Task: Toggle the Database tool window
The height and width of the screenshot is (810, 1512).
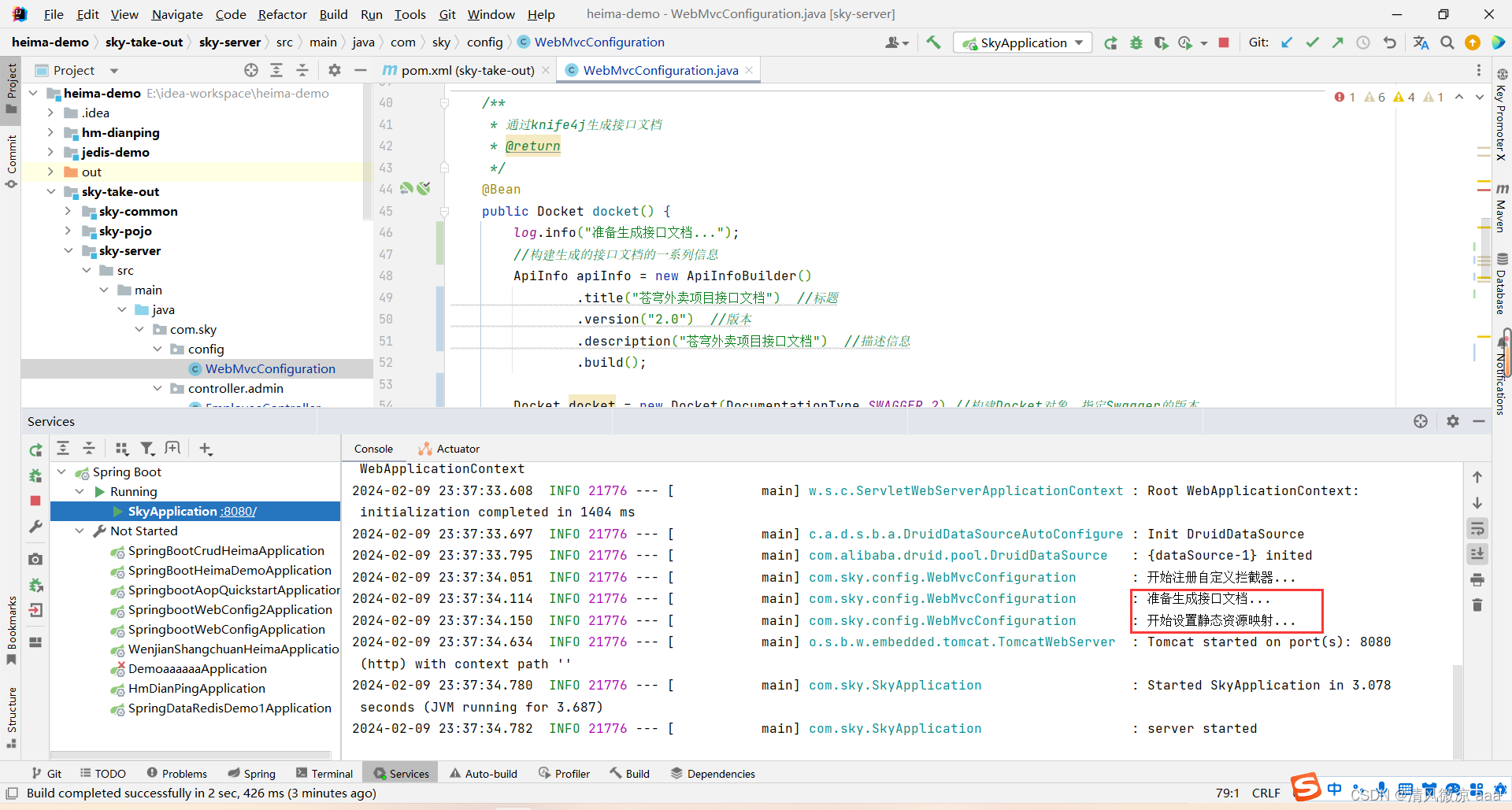Action: click(1502, 283)
